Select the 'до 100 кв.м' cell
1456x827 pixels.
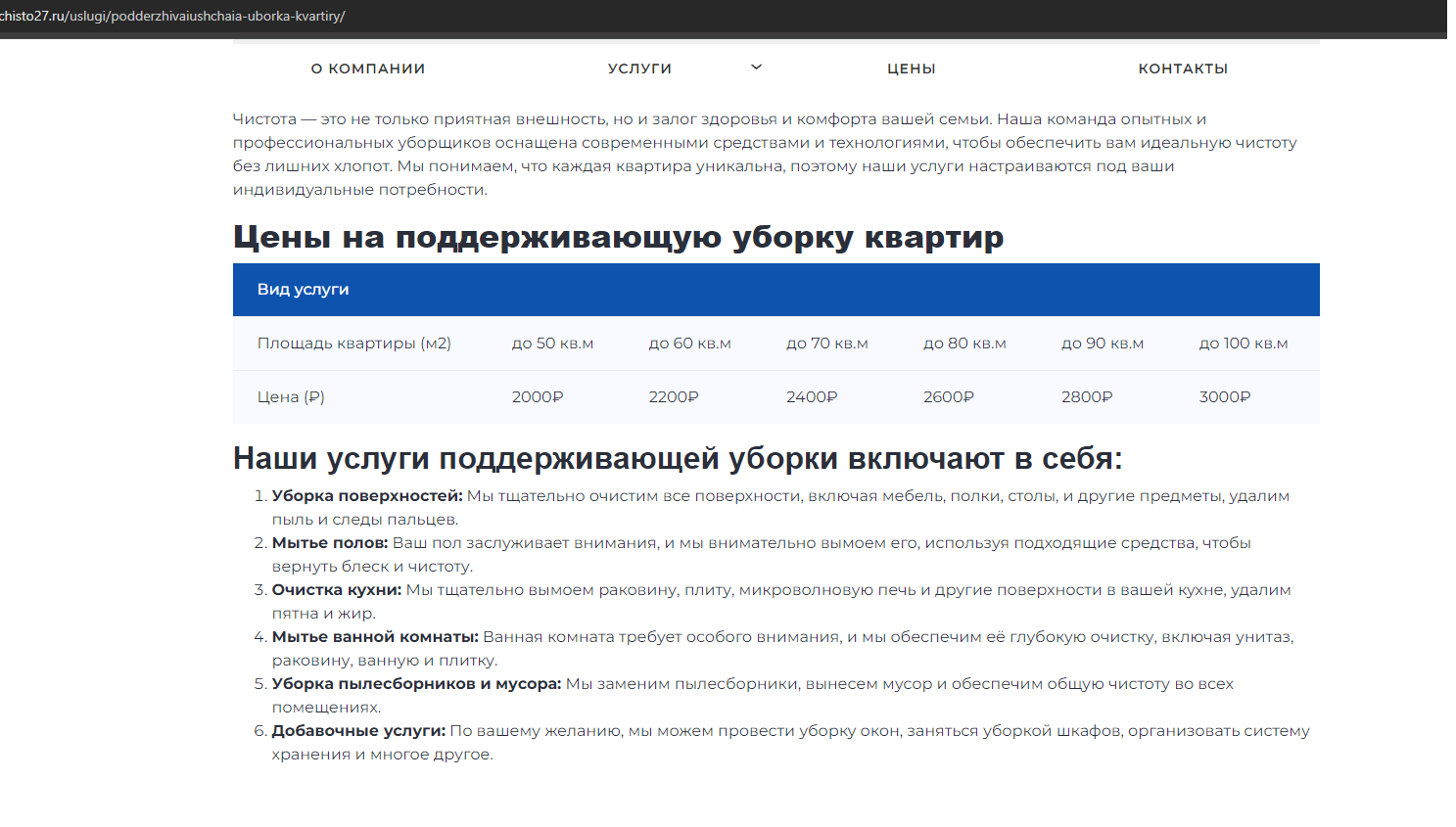click(x=1244, y=344)
